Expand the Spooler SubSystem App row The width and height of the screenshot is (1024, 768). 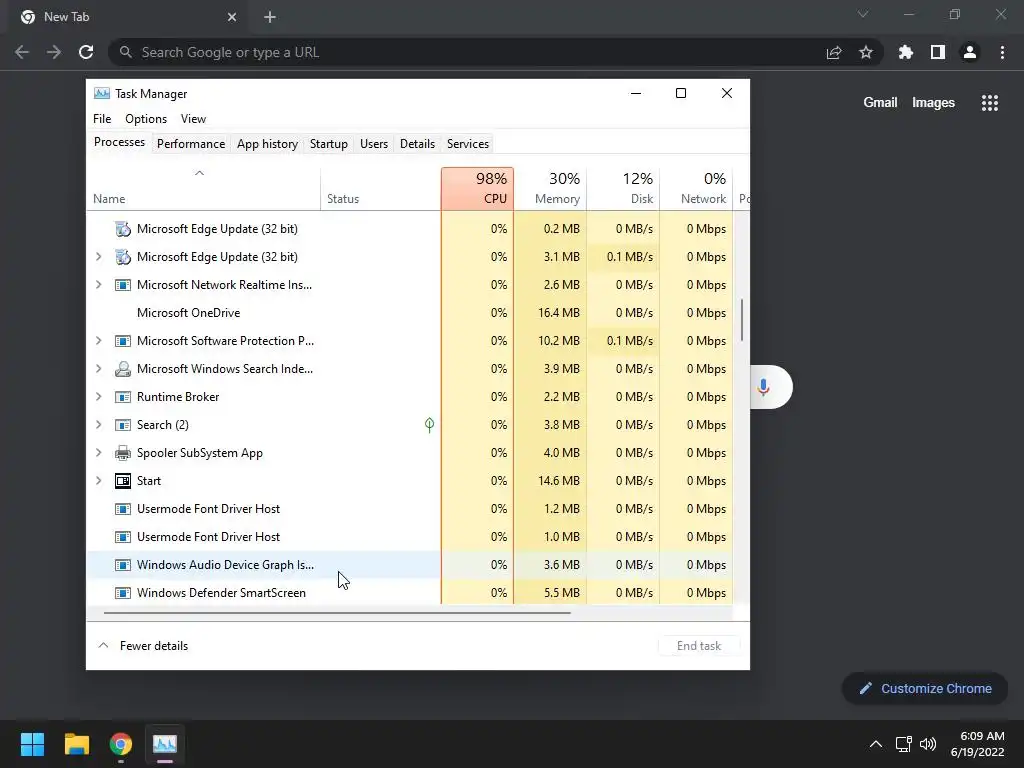pos(99,453)
